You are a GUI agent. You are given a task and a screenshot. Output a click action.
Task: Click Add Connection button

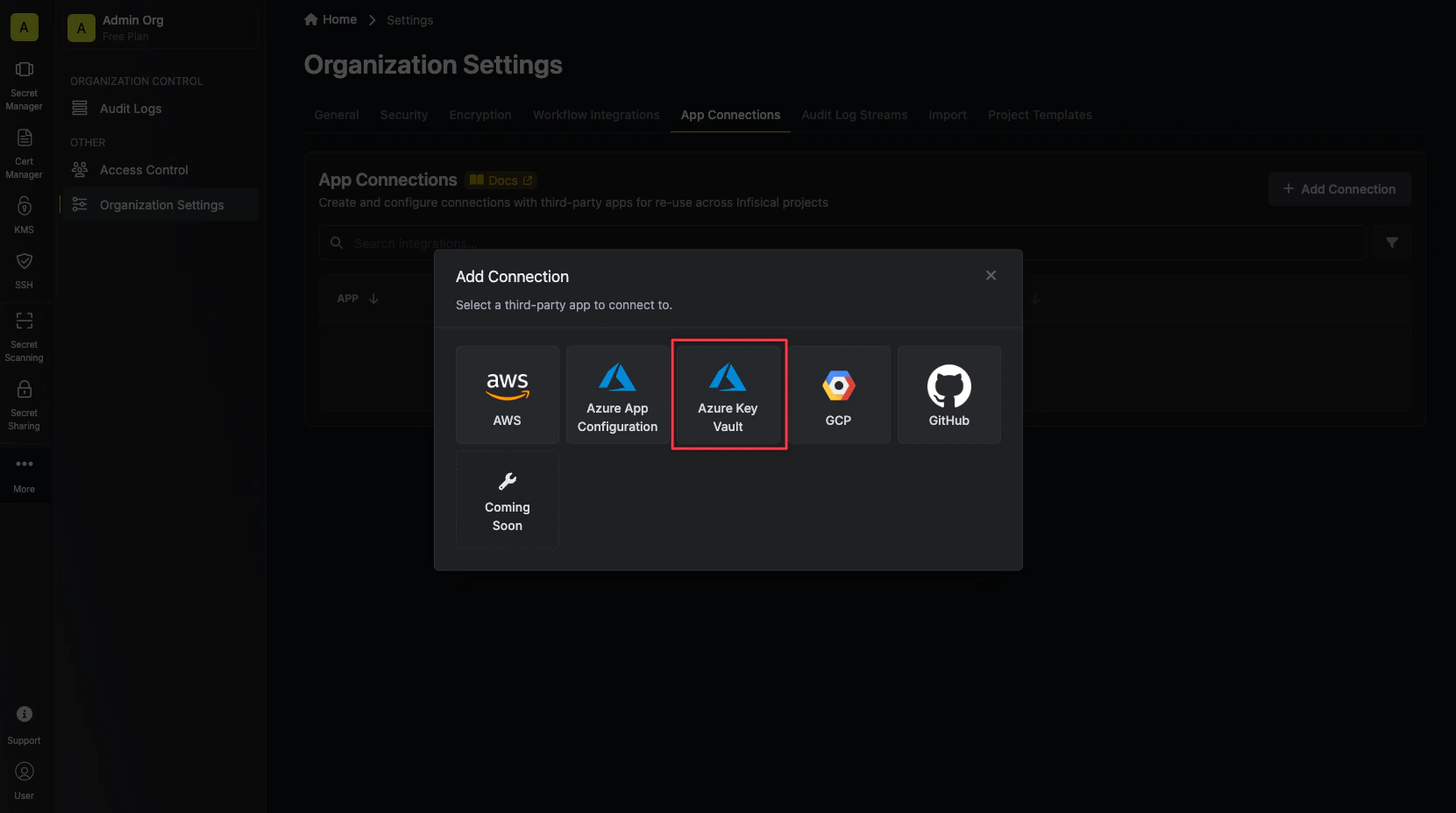tap(1339, 189)
